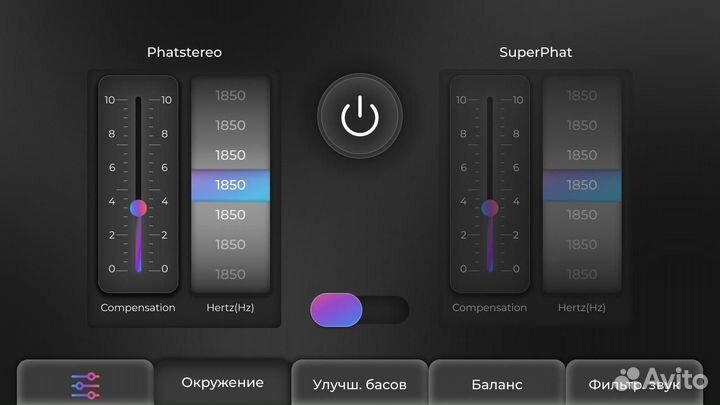This screenshot has width=720, height=405.
Task: Click the Phatstereo section title
Action: click(x=184, y=52)
